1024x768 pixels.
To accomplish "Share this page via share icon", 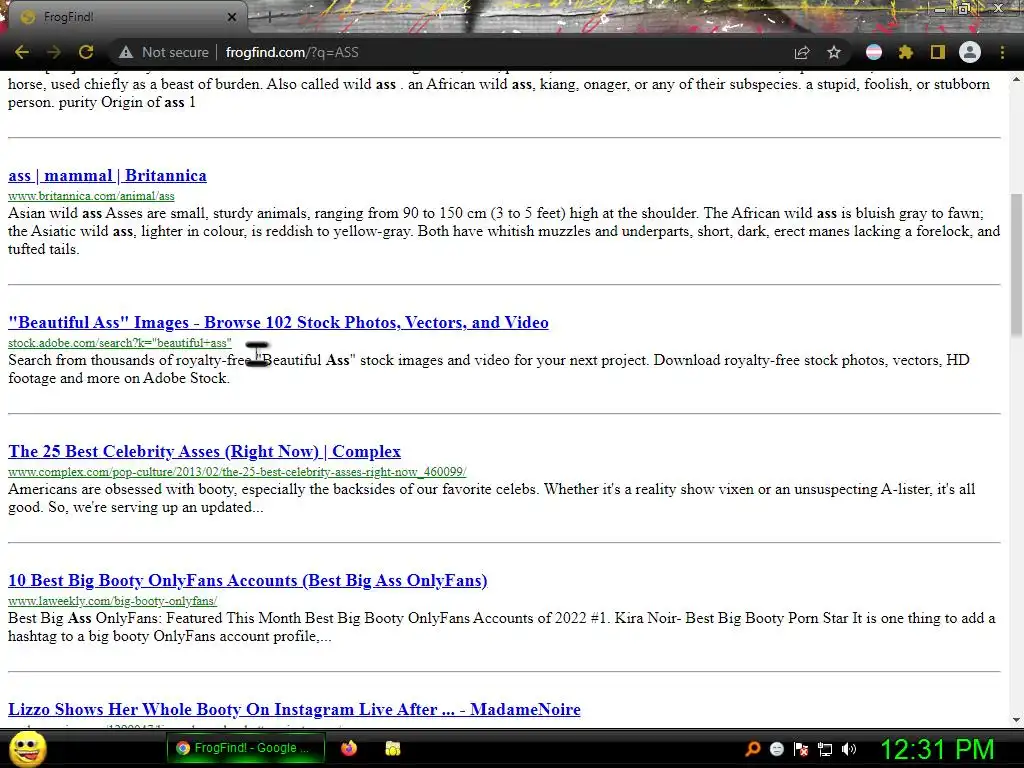I will pyautogui.click(x=802, y=52).
